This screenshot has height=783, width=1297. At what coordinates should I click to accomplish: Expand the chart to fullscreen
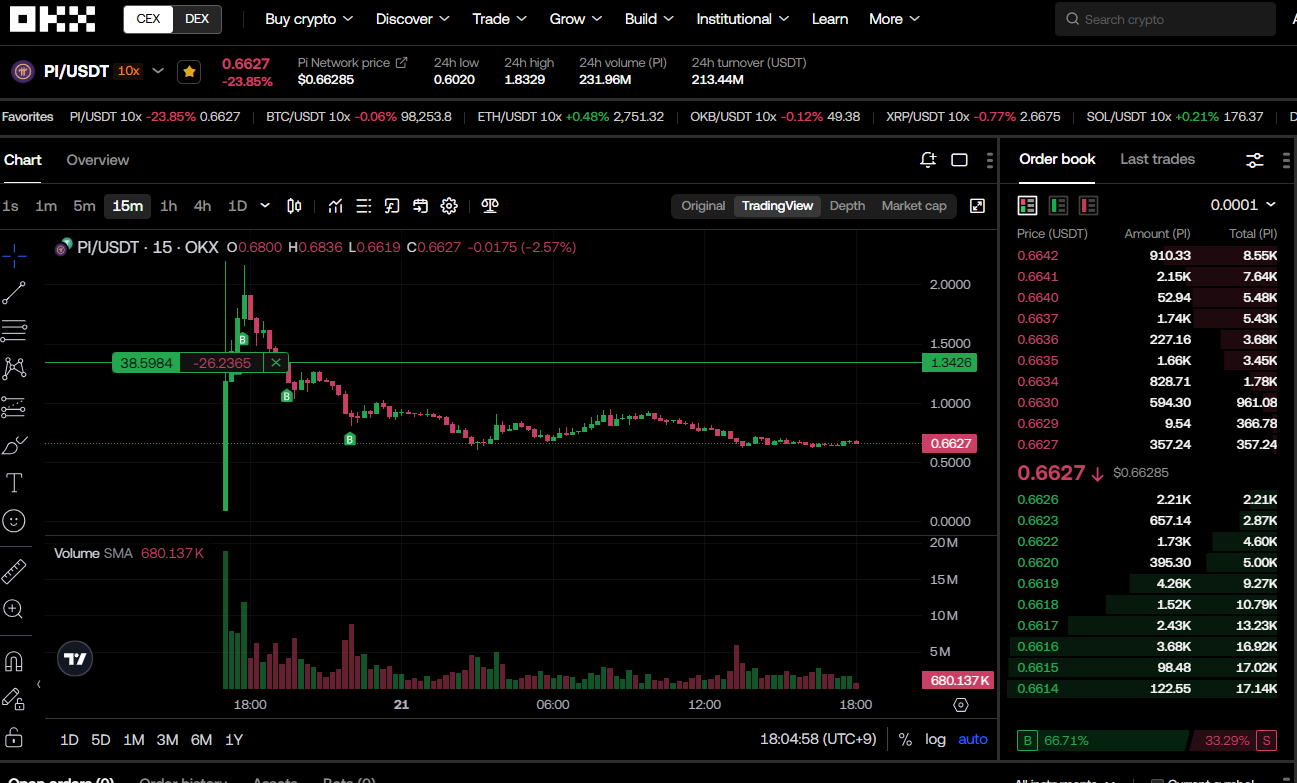pos(978,206)
